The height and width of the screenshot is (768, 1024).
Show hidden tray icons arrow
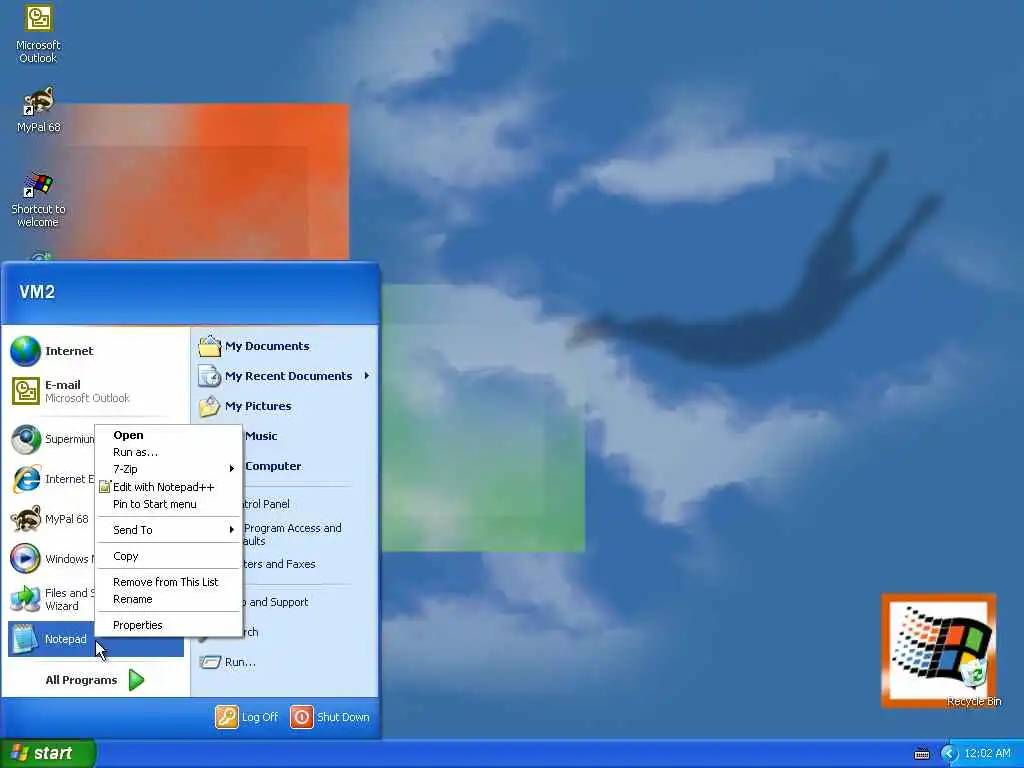point(949,754)
